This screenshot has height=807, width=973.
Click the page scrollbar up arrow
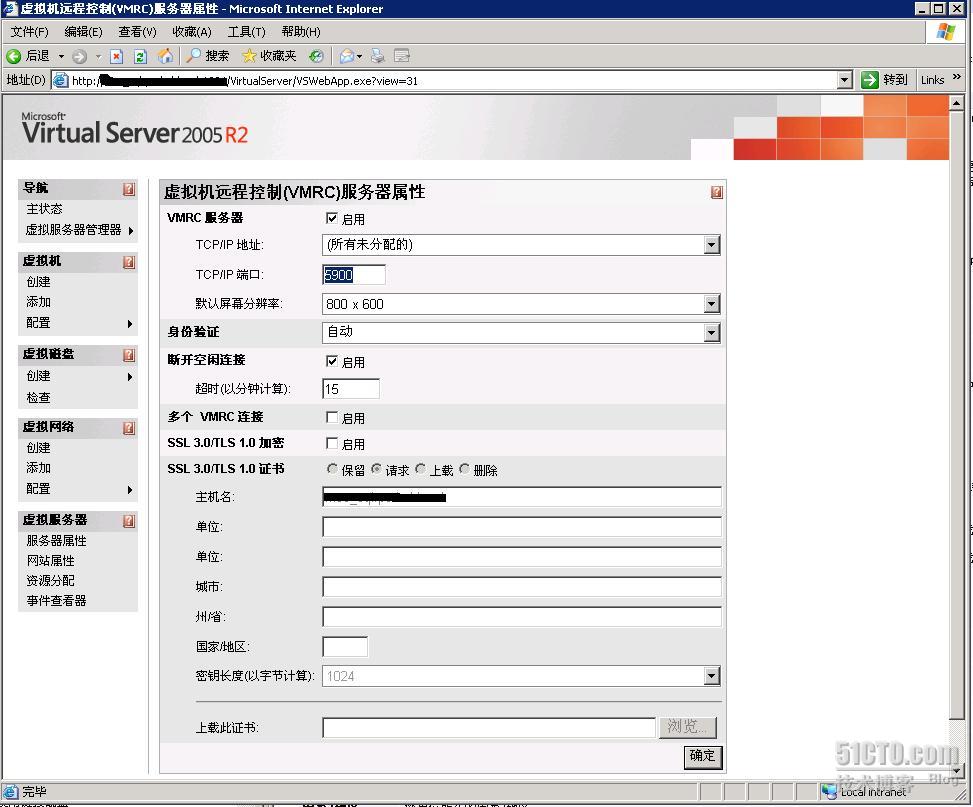click(x=956, y=103)
